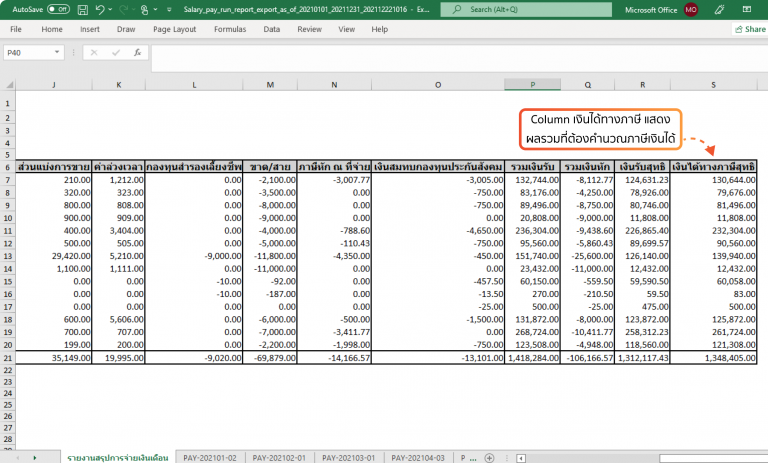This screenshot has height=463, width=768.
Task: Open the Formulas ribbon tab
Action: 229,30
